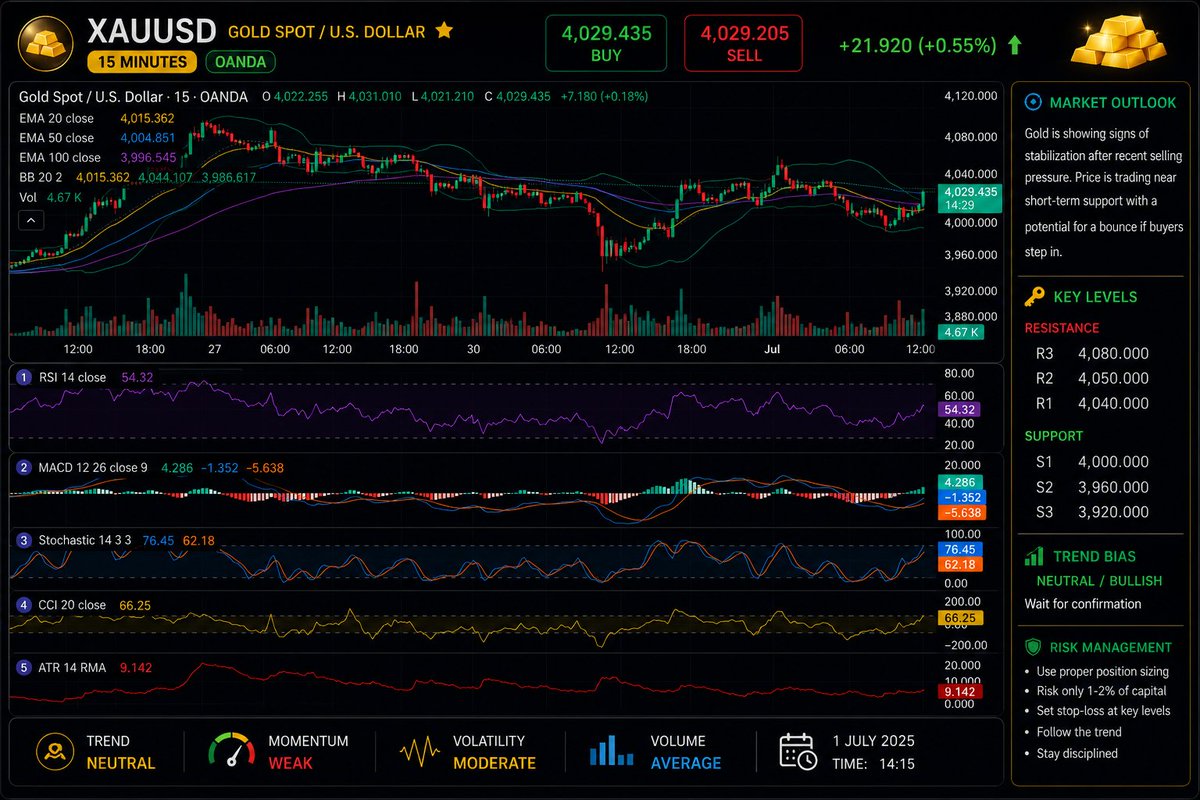Click the Risk Management shield icon
This screenshot has height=800, width=1200.
(x=1034, y=647)
